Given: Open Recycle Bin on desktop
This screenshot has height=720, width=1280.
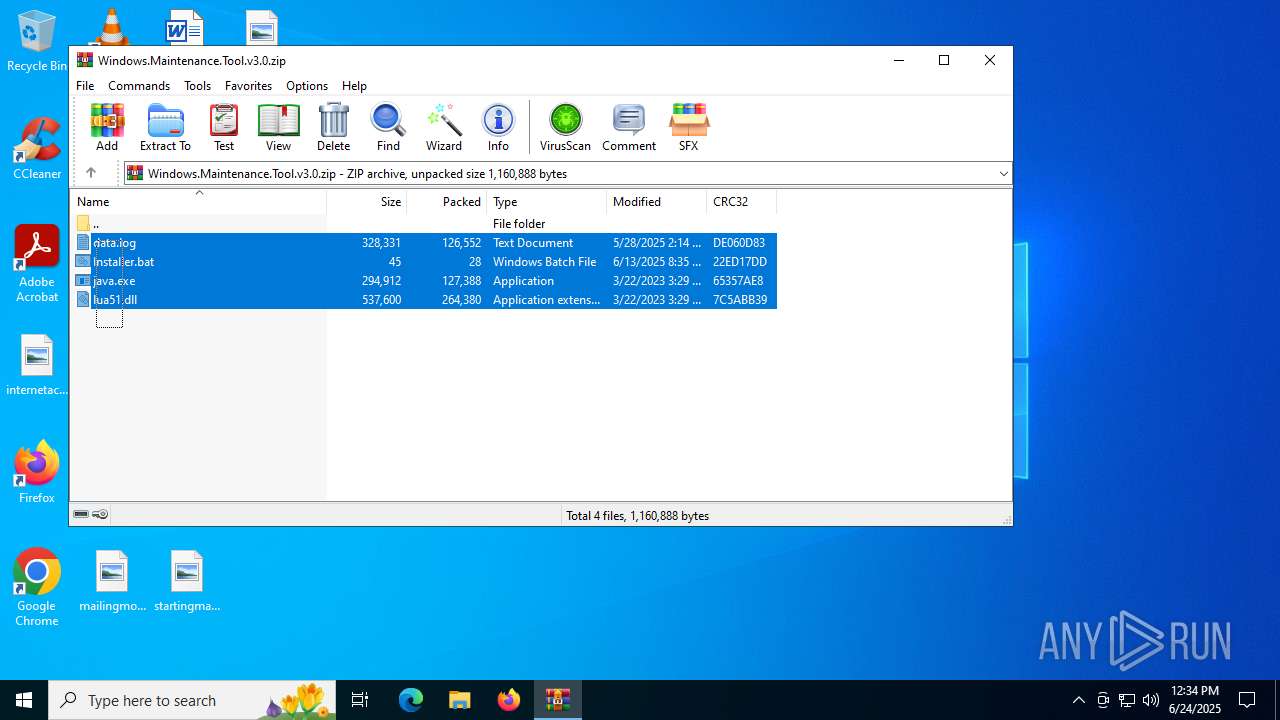Looking at the screenshot, I should [37, 41].
